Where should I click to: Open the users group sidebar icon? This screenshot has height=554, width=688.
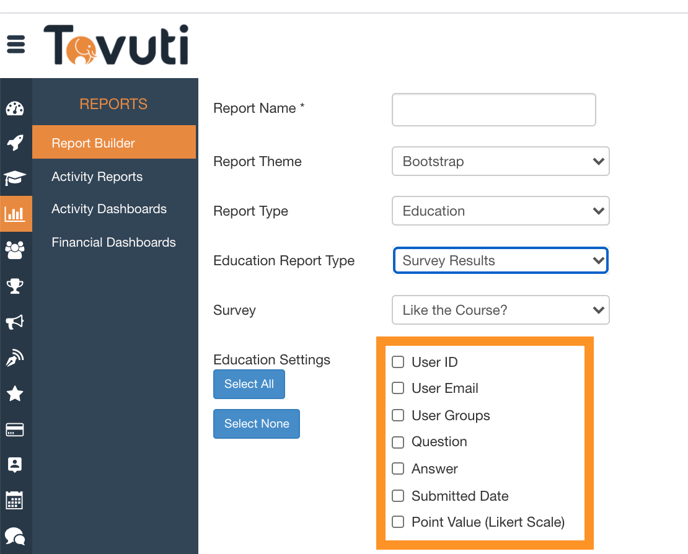click(x=15, y=250)
